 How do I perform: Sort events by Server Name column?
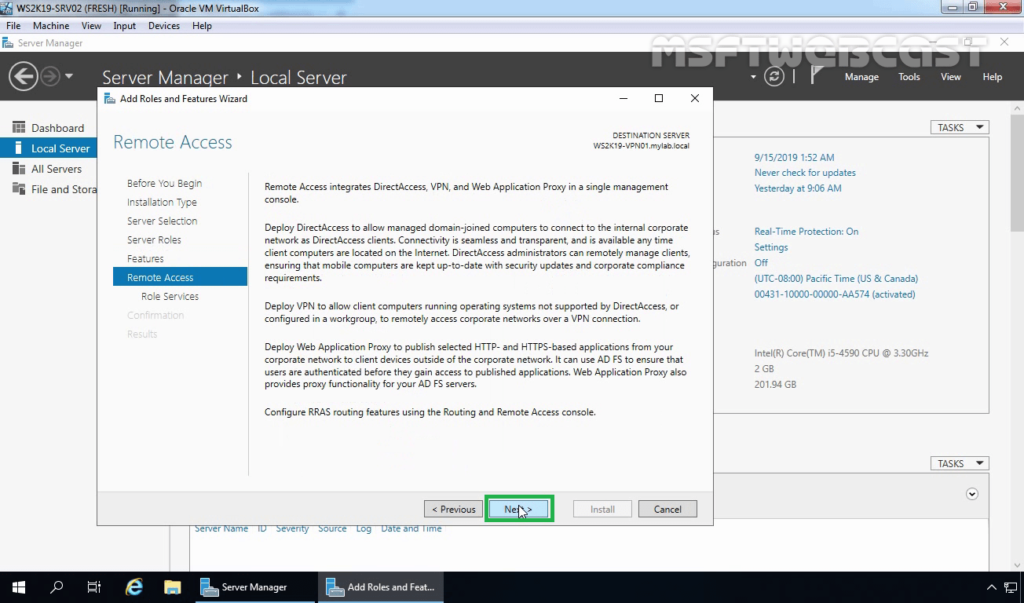221,529
